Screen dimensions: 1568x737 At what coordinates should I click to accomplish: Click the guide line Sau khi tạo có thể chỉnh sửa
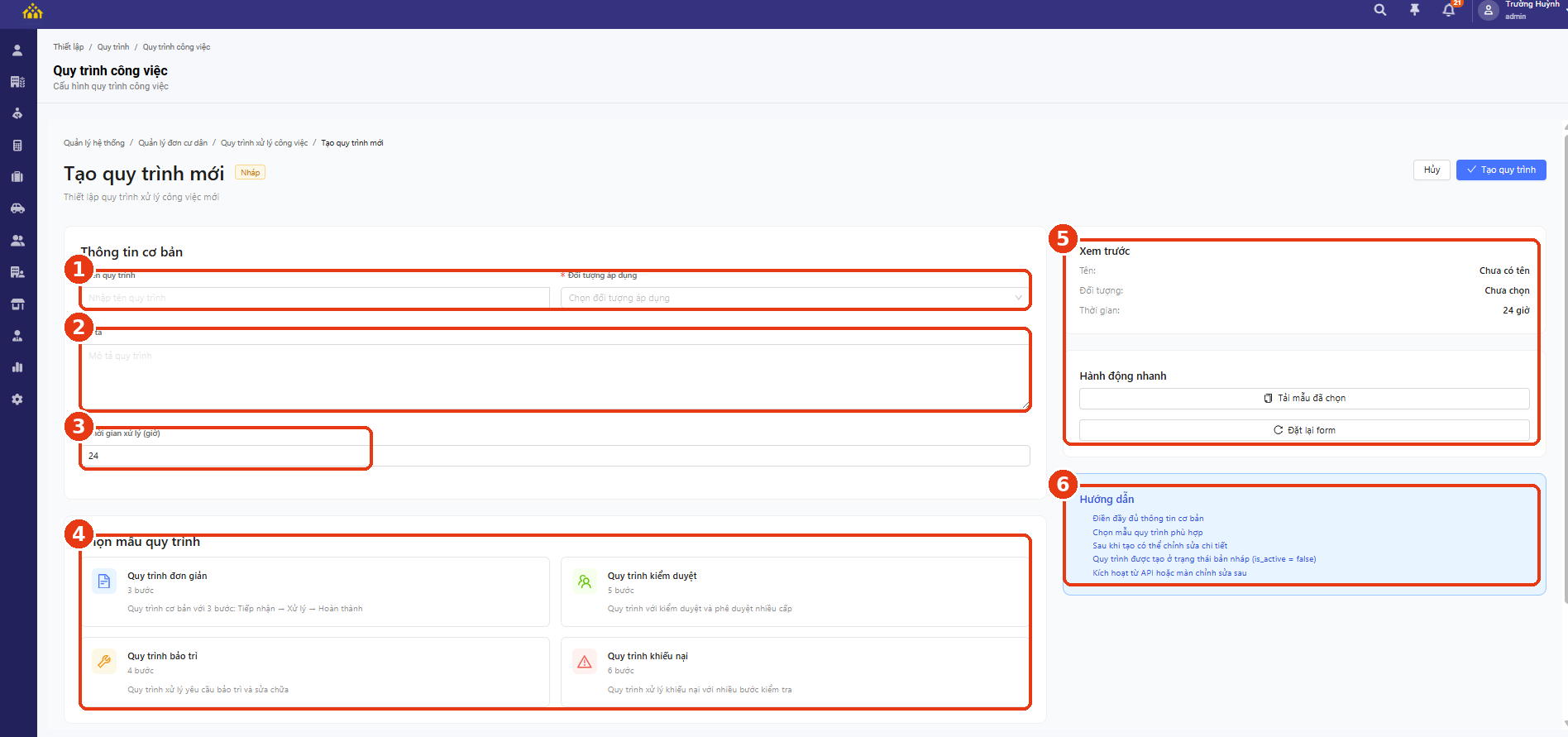pyautogui.click(x=1159, y=546)
